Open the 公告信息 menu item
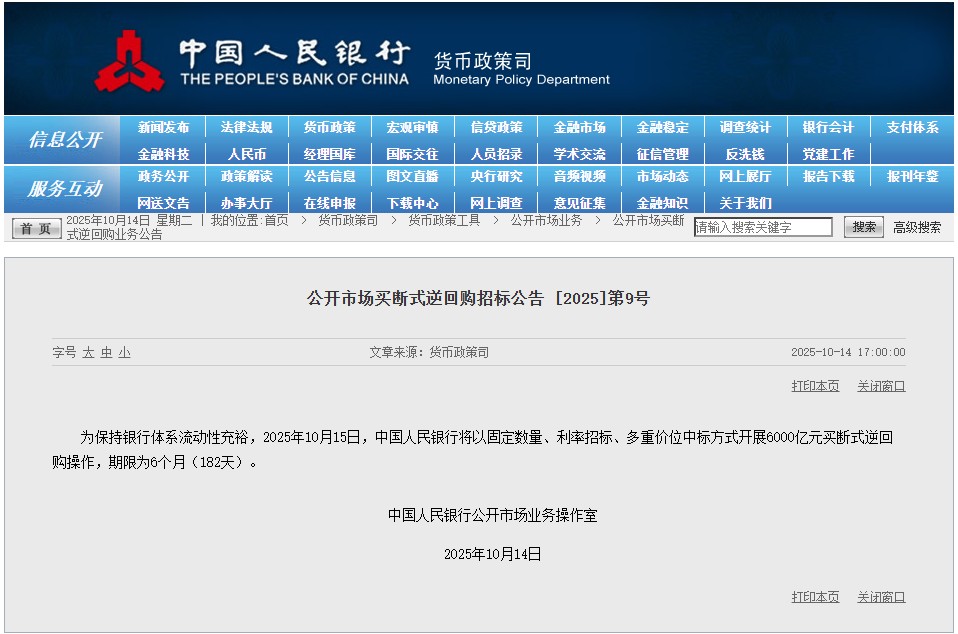958x634 pixels. [x=329, y=176]
